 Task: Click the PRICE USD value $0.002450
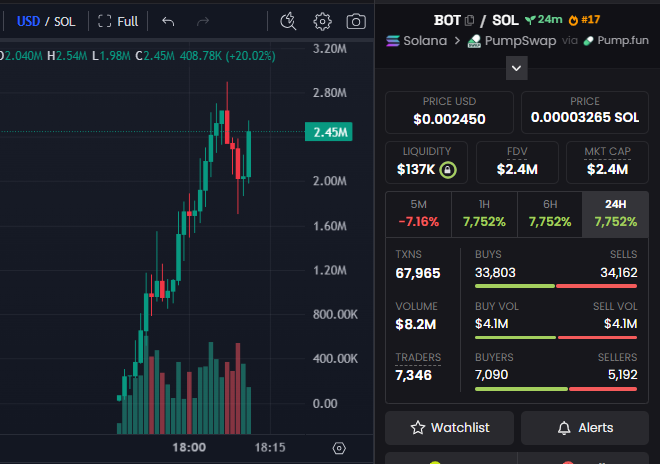pyautogui.click(x=449, y=119)
